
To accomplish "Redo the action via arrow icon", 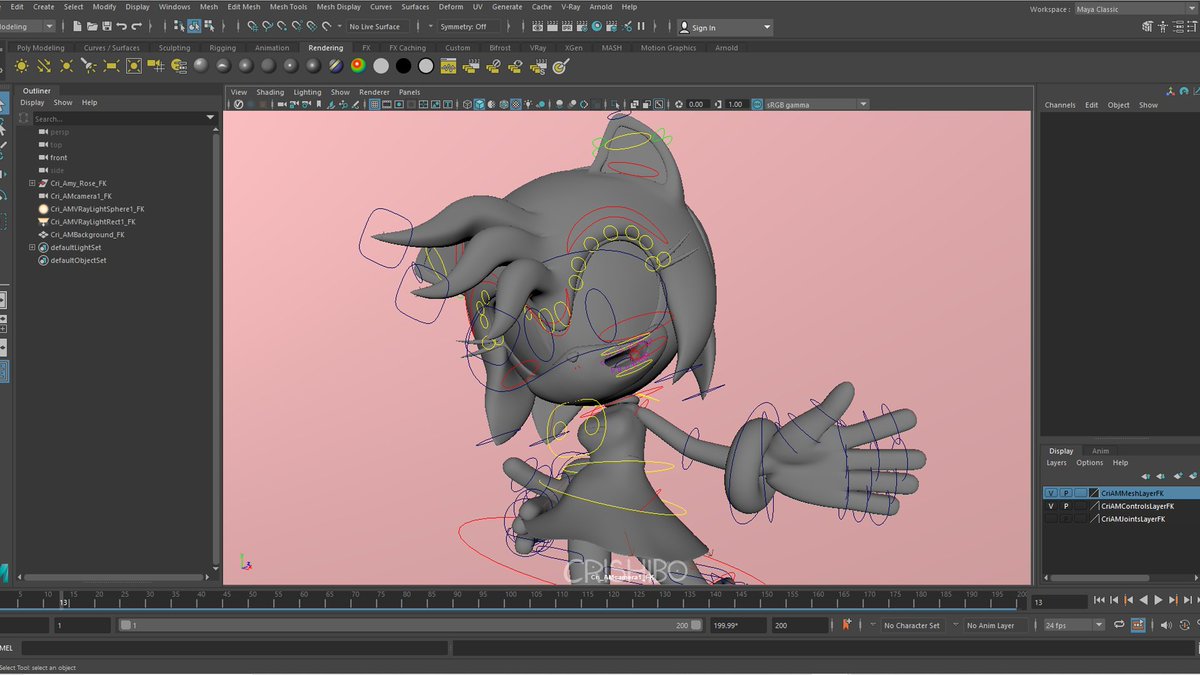I will (x=136, y=27).
